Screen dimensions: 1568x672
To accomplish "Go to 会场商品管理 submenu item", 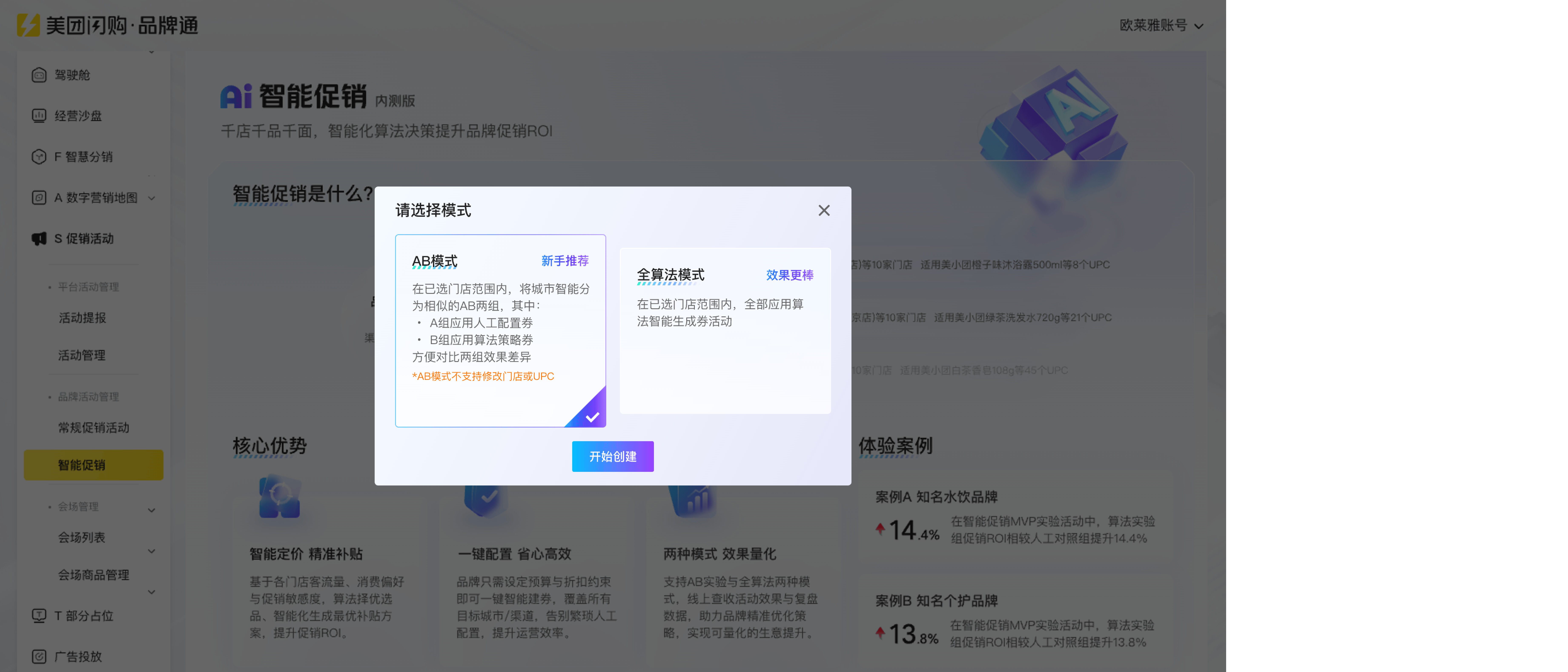I will pyautogui.click(x=94, y=575).
